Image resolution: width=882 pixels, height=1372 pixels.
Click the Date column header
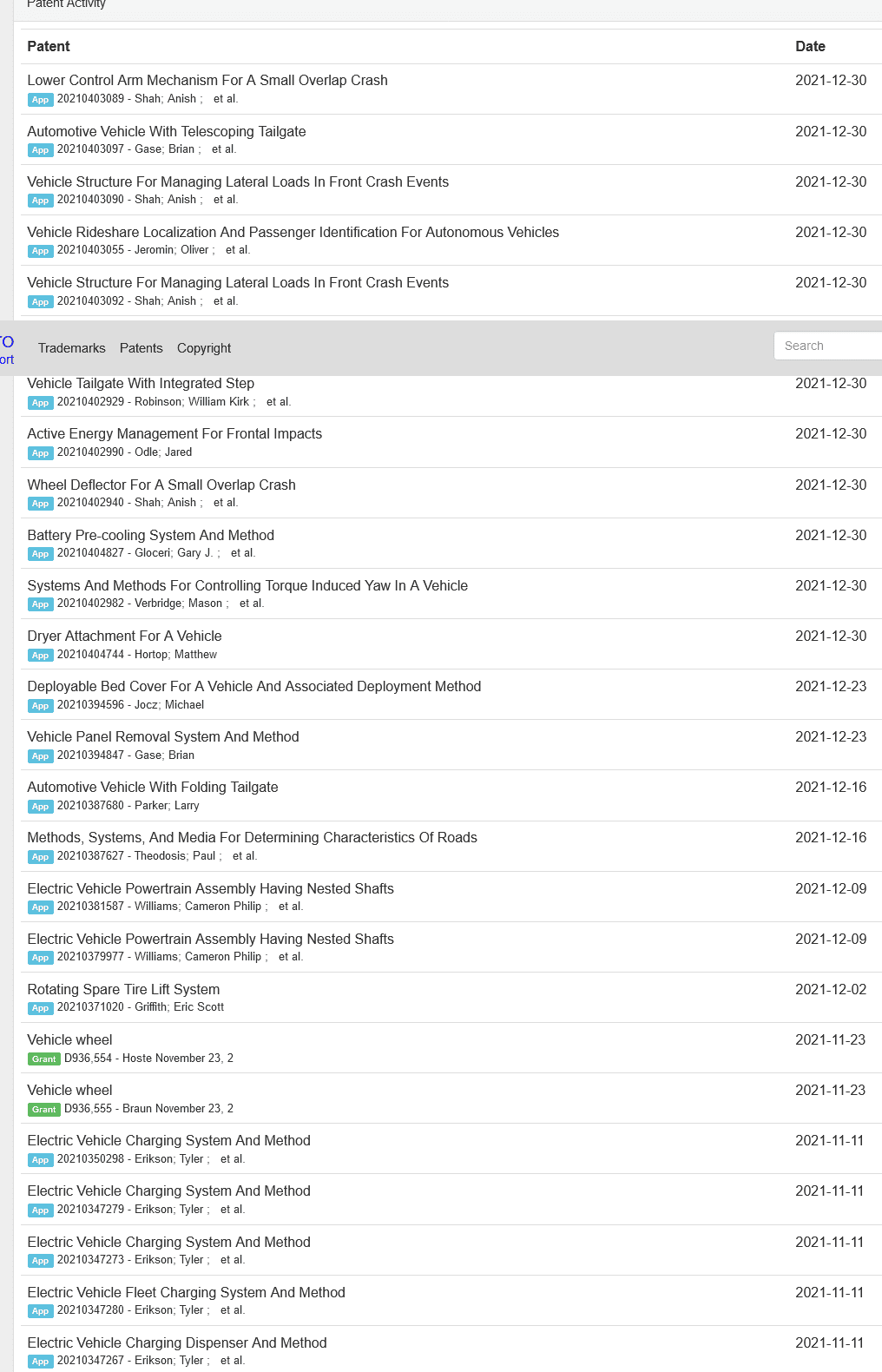tap(810, 47)
